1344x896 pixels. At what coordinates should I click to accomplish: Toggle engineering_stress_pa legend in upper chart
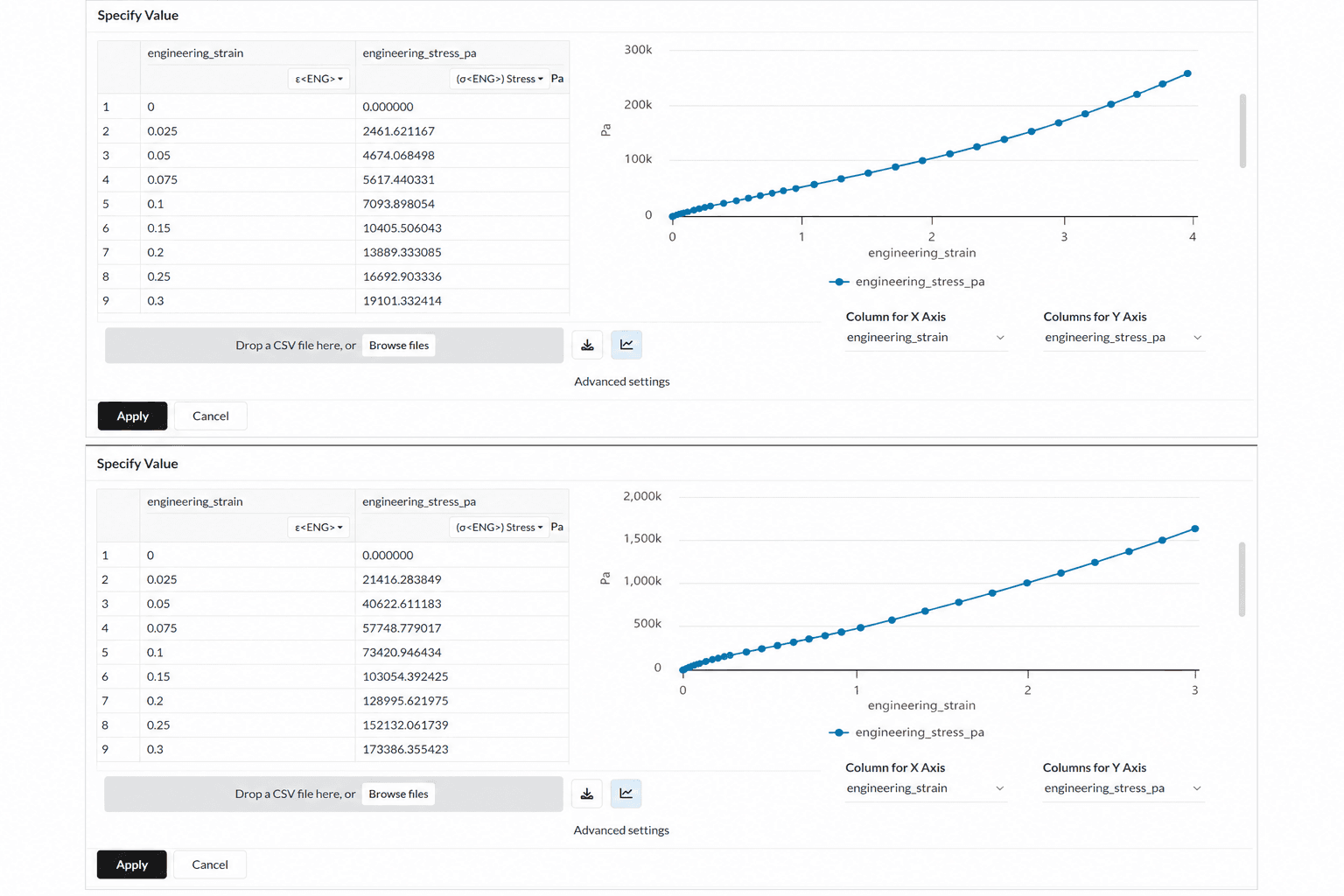coord(907,282)
